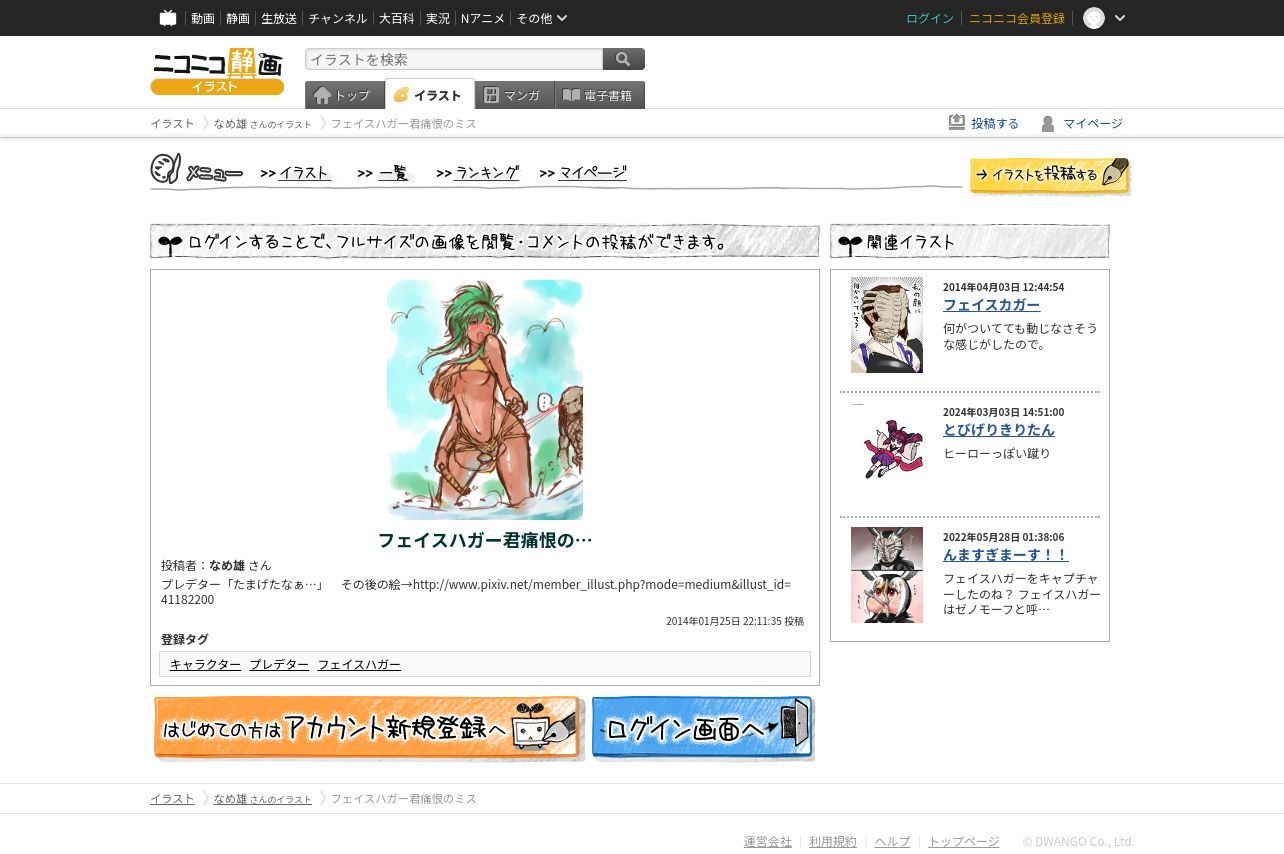Open the フェイスカガー related thumbnail
The width and height of the screenshot is (1284, 854).
[887, 325]
